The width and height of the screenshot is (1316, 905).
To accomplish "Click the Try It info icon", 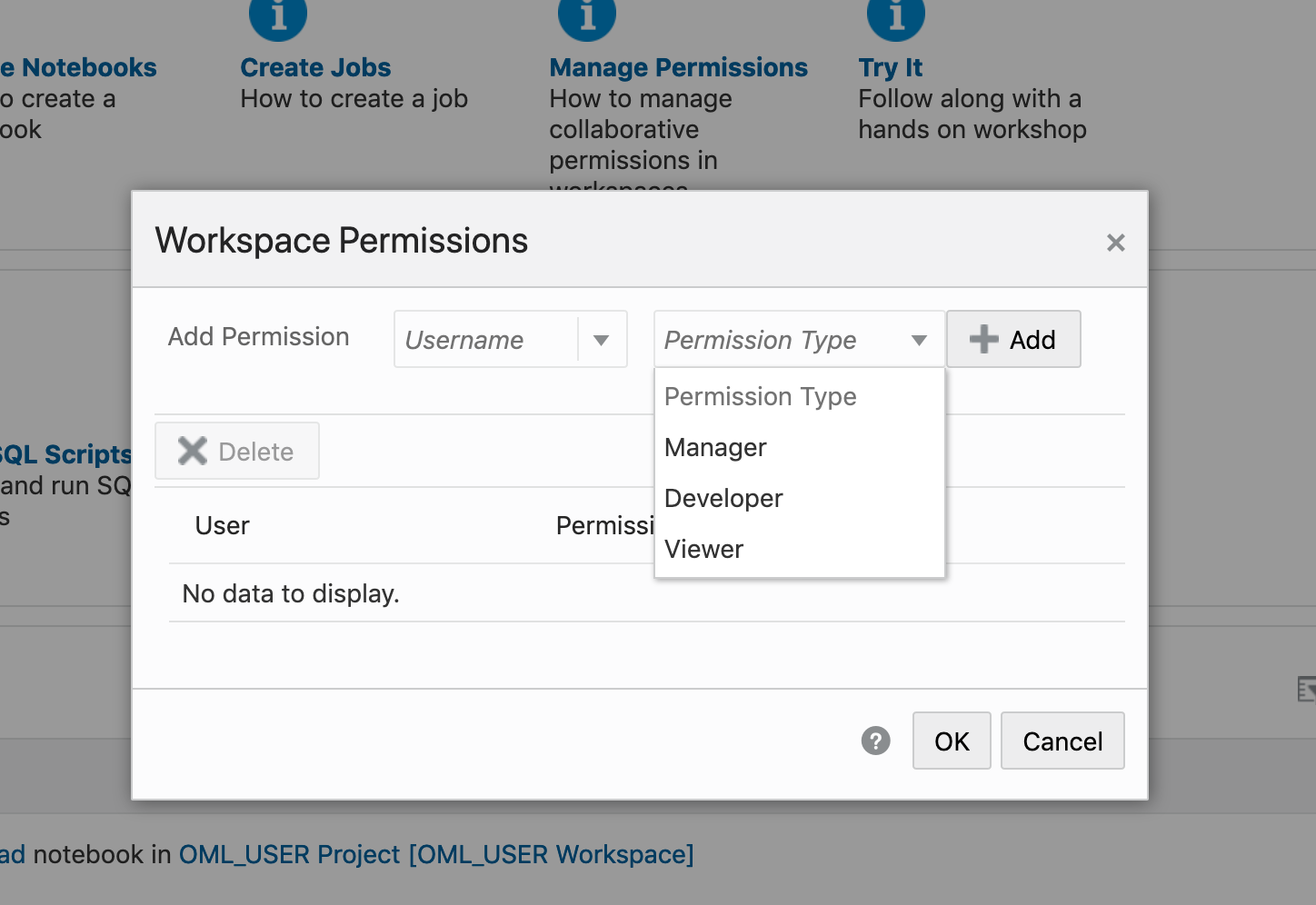I will coord(896,16).
